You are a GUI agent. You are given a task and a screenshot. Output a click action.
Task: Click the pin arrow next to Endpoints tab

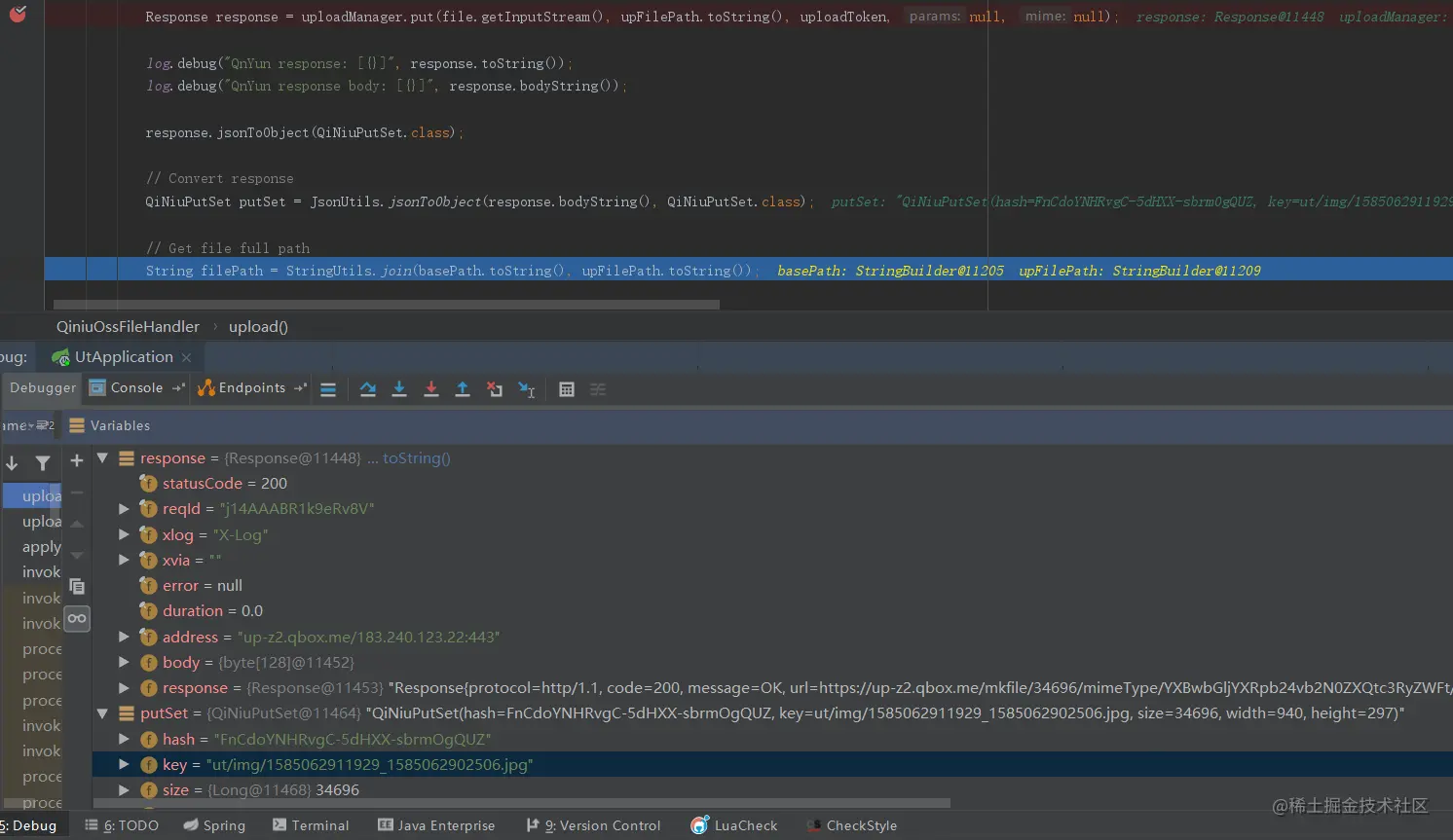[300, 388]
